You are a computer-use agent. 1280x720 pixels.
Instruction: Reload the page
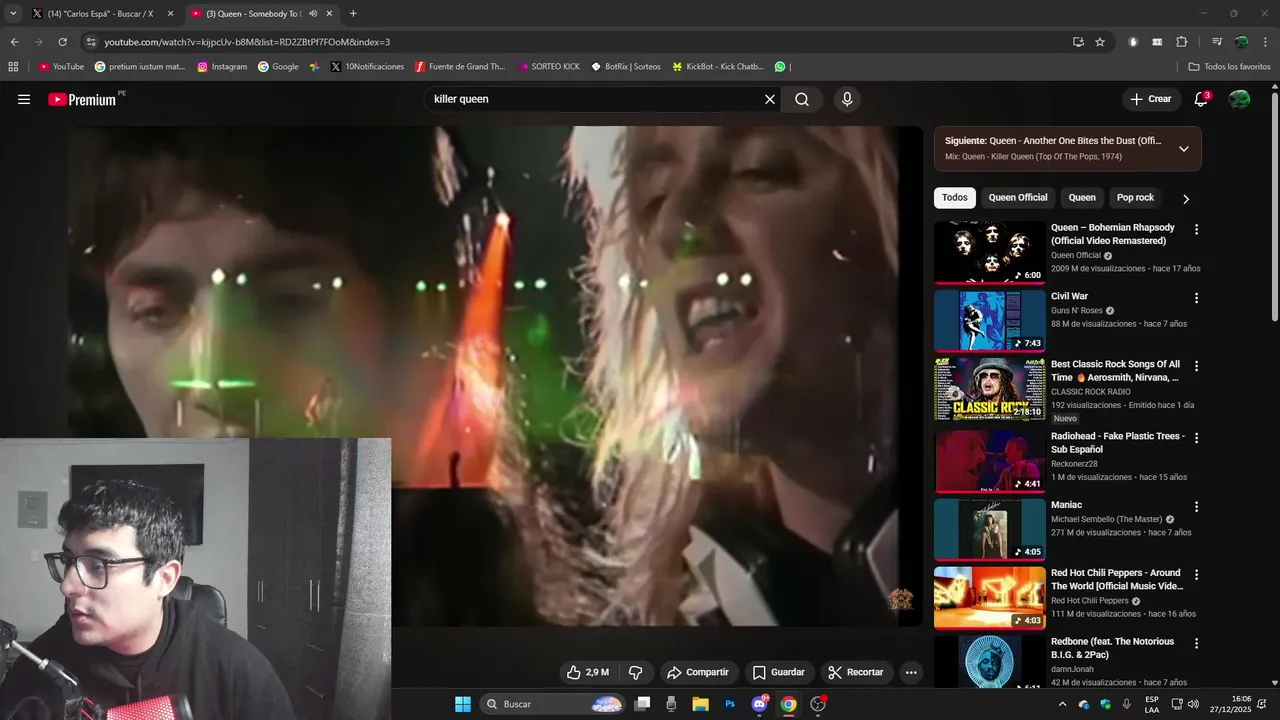click(x=62, y=42)
